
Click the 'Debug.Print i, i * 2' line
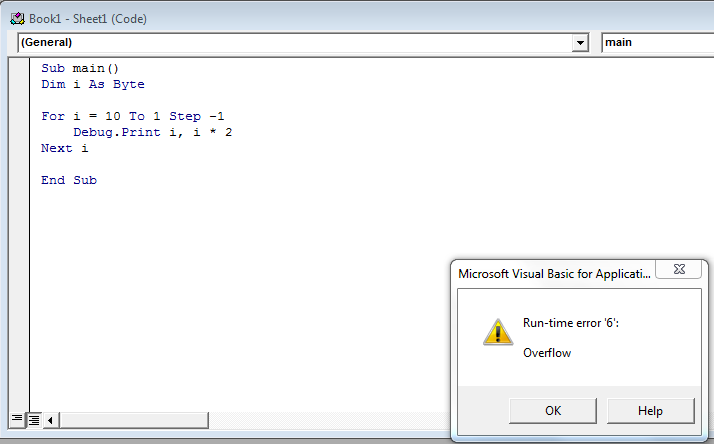(x=153, y=132)
